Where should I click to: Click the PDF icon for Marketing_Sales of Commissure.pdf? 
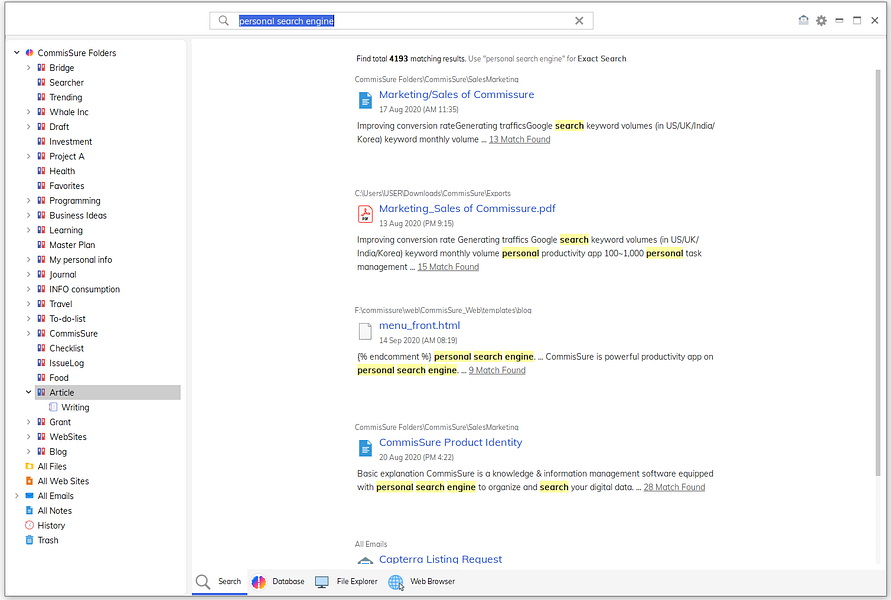(x=365, y=214)
